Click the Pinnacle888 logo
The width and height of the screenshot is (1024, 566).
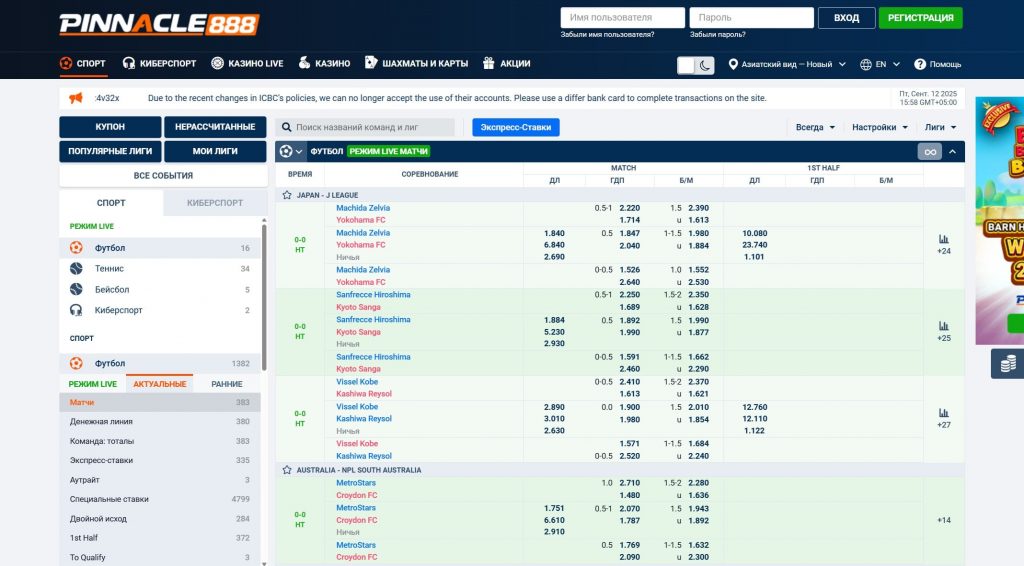[x=158, y=23]
